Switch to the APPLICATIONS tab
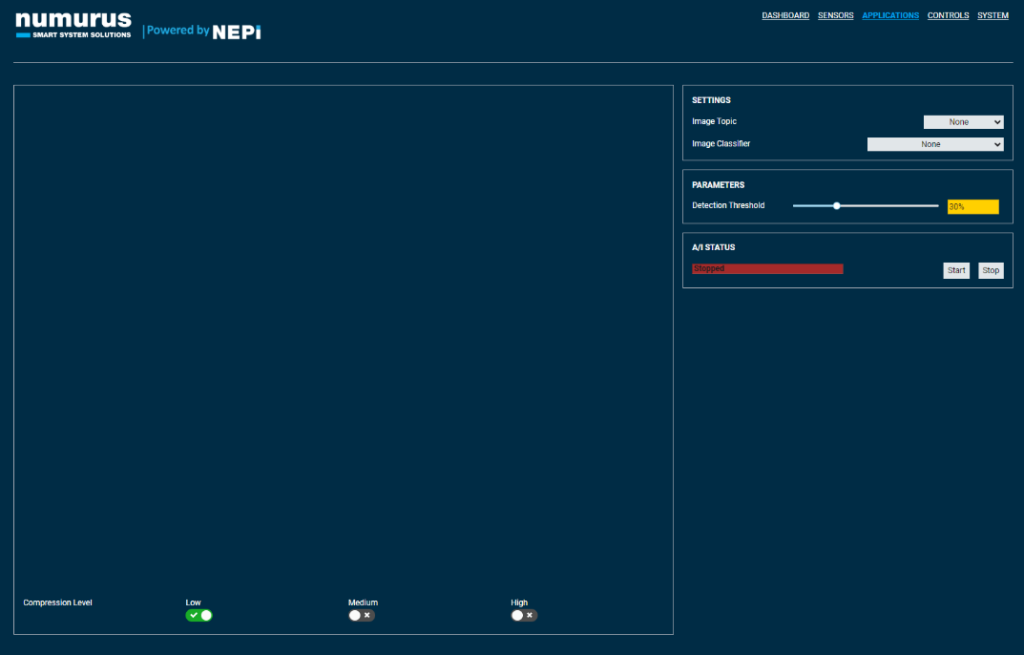The width and height of the screenshot is (1024, 655). pos(890,15)
